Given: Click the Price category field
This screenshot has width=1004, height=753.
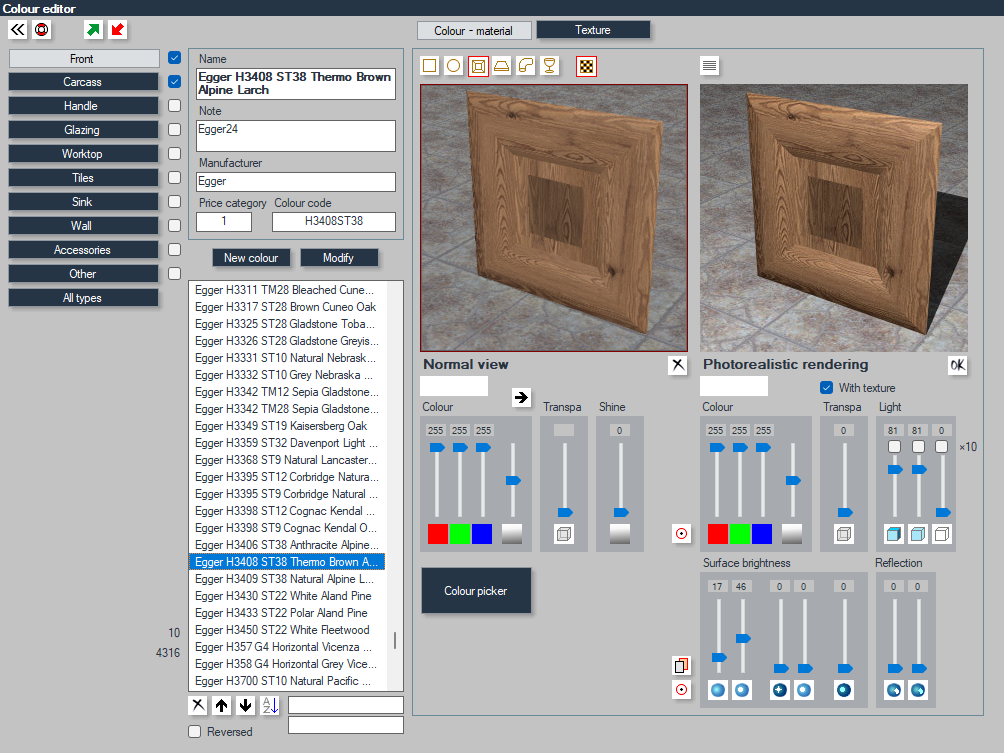Looking at the screenshot, I should click(223, 222).
